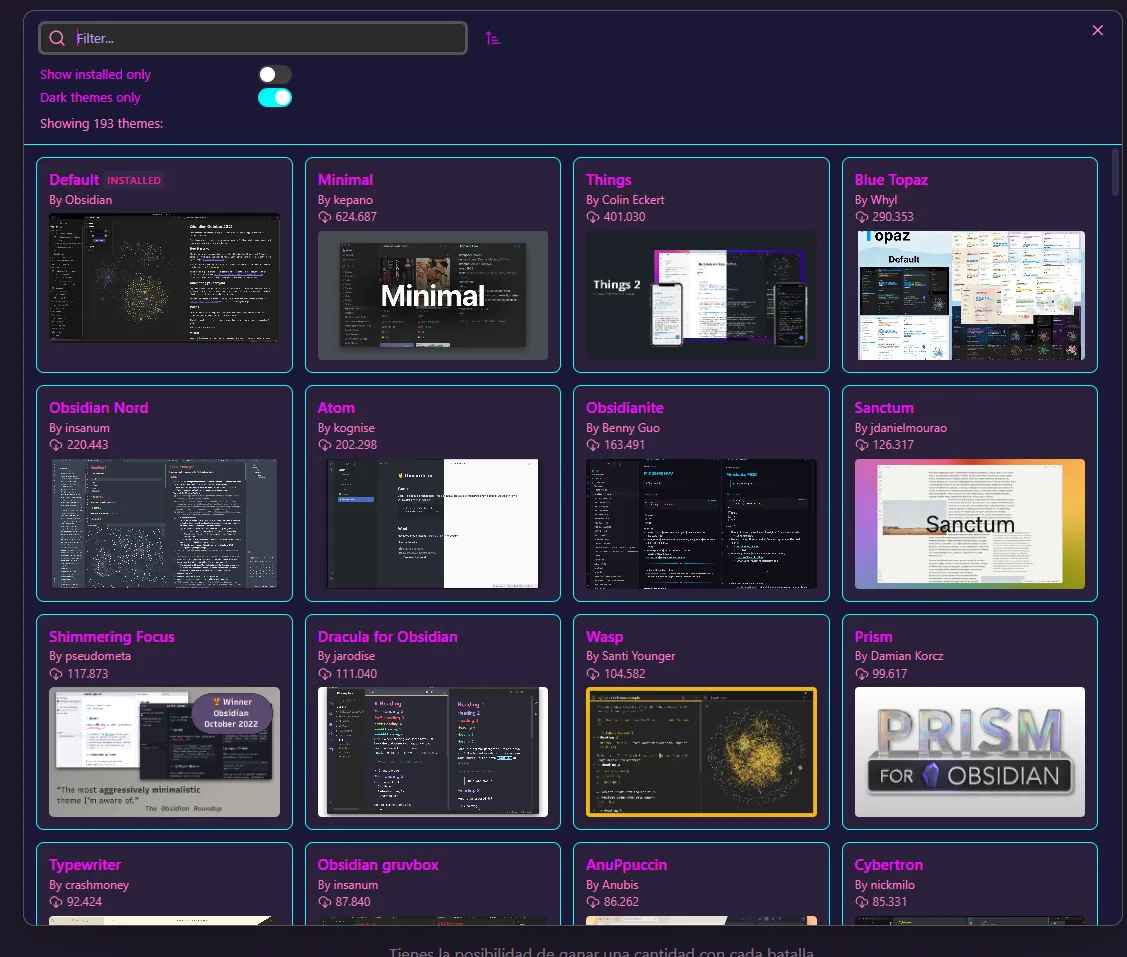
Task: Select the Obsidianite theme title
Action: pos(624,408)
